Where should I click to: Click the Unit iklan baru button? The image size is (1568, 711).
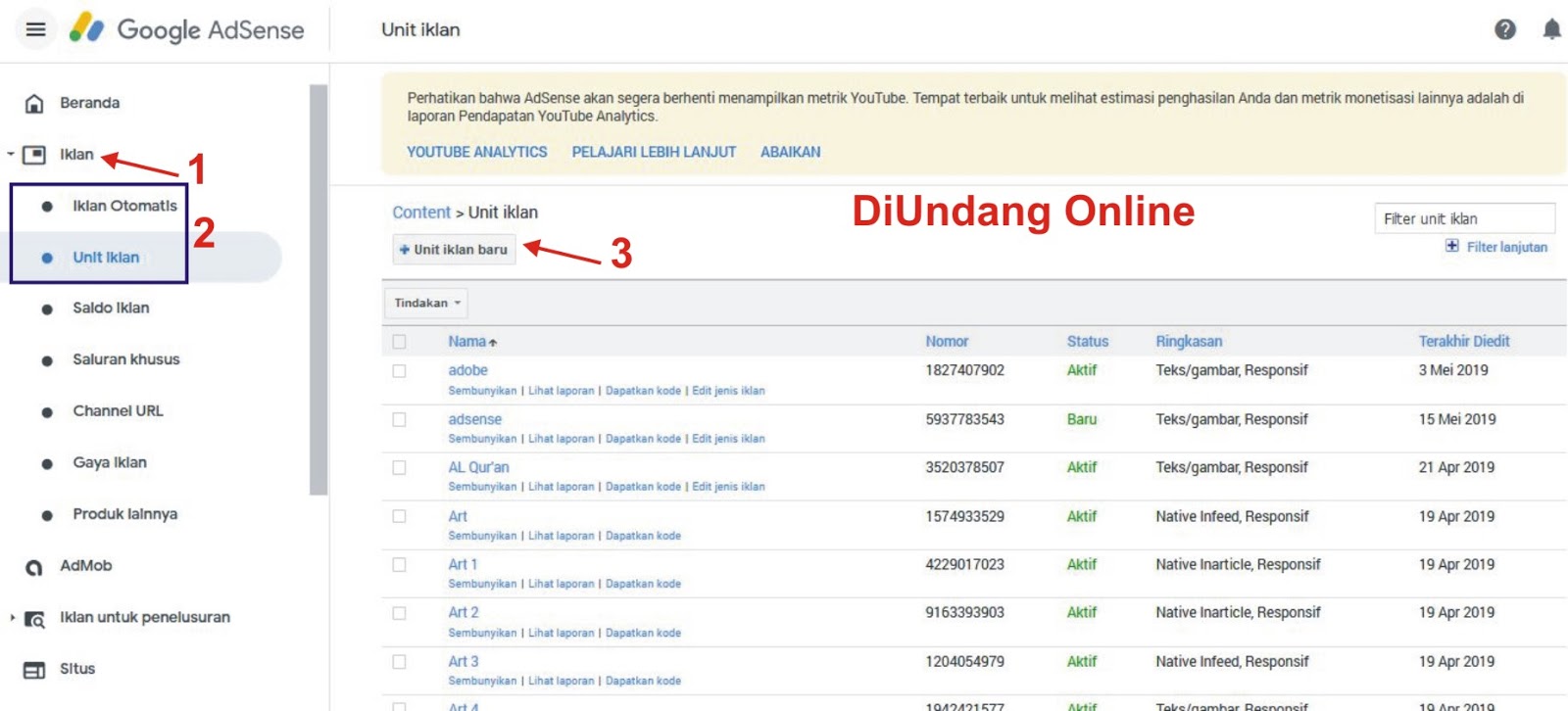(454, 250)
